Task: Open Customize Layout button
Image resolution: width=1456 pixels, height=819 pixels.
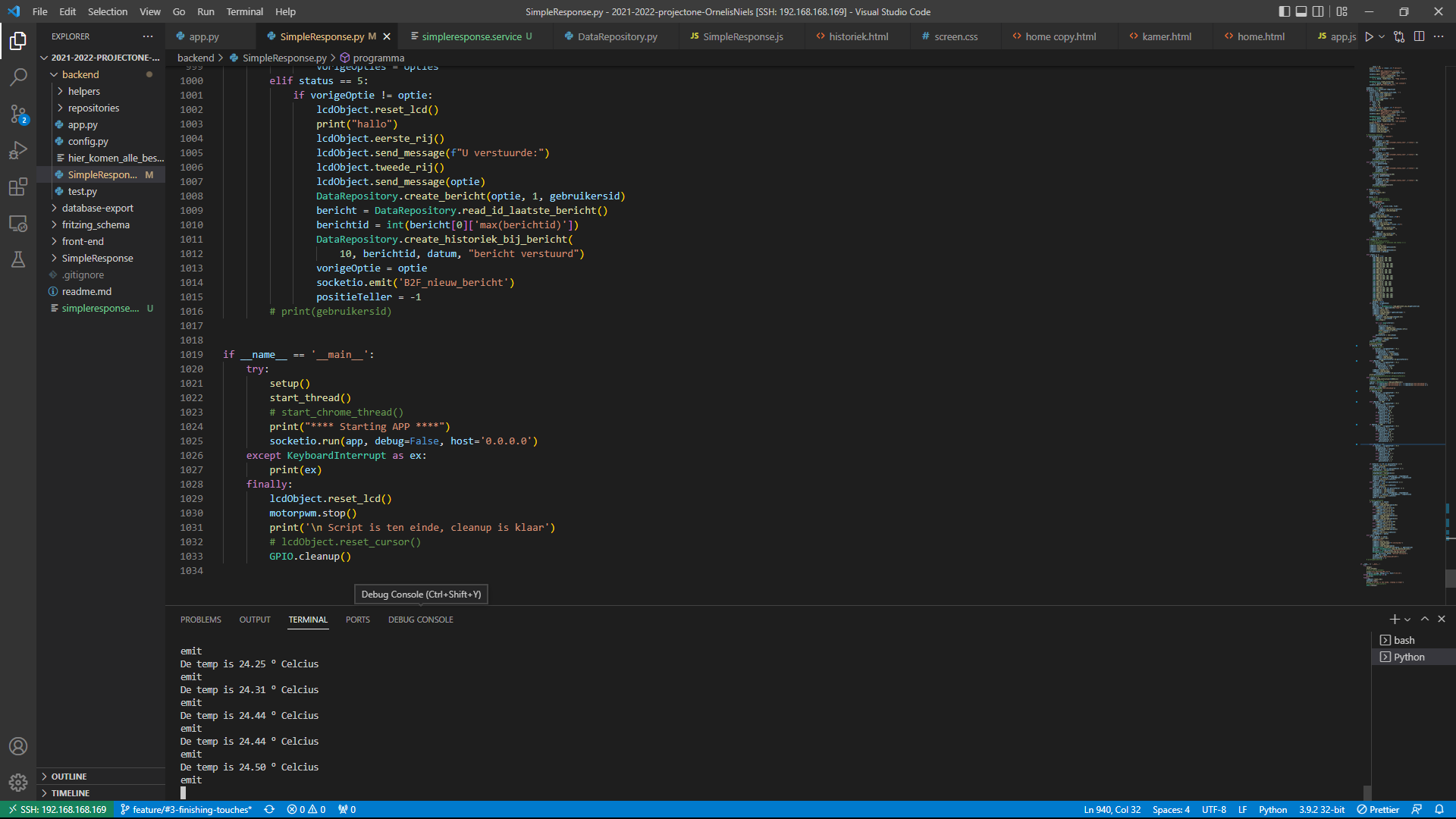Action: click(x=1342, y=11)
